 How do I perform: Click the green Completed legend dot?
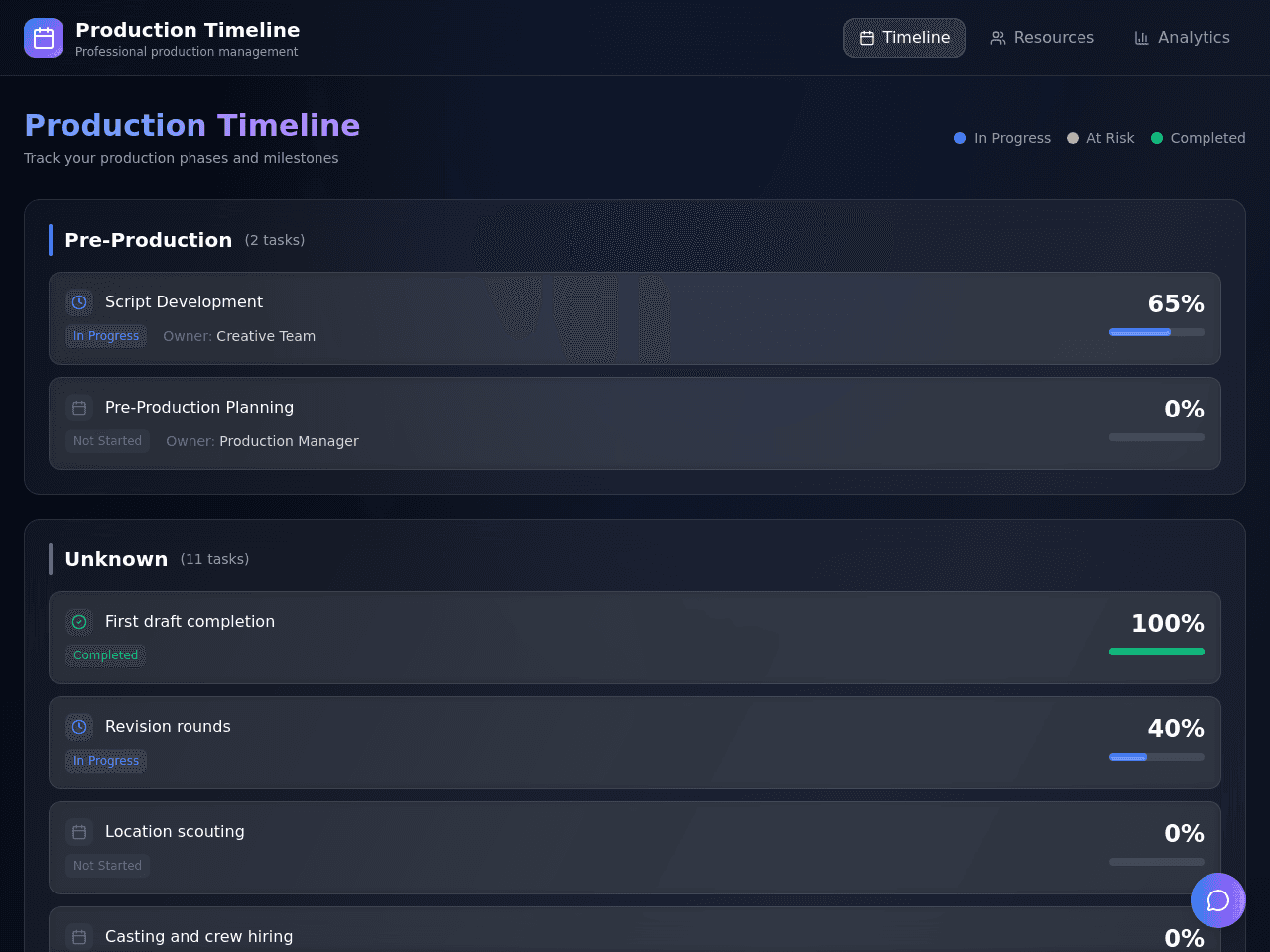tap(1157, 138)
